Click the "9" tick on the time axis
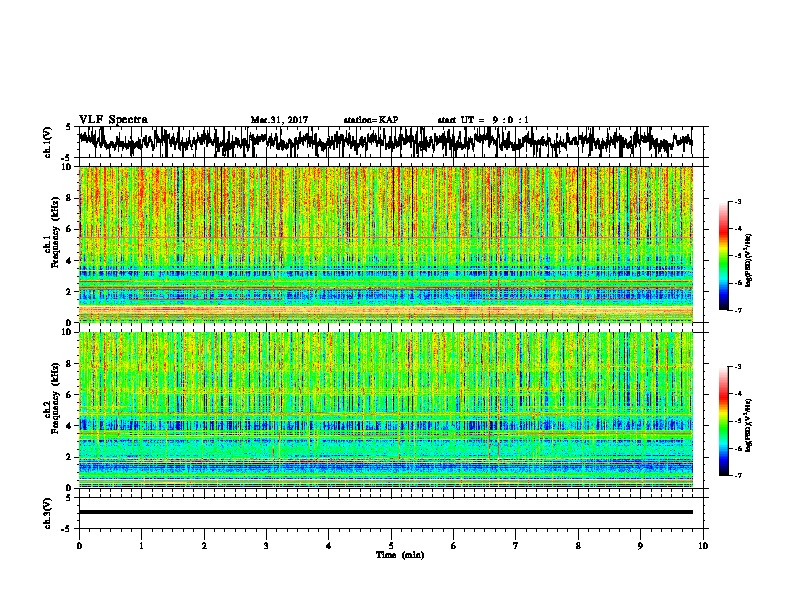 point(640,546)
